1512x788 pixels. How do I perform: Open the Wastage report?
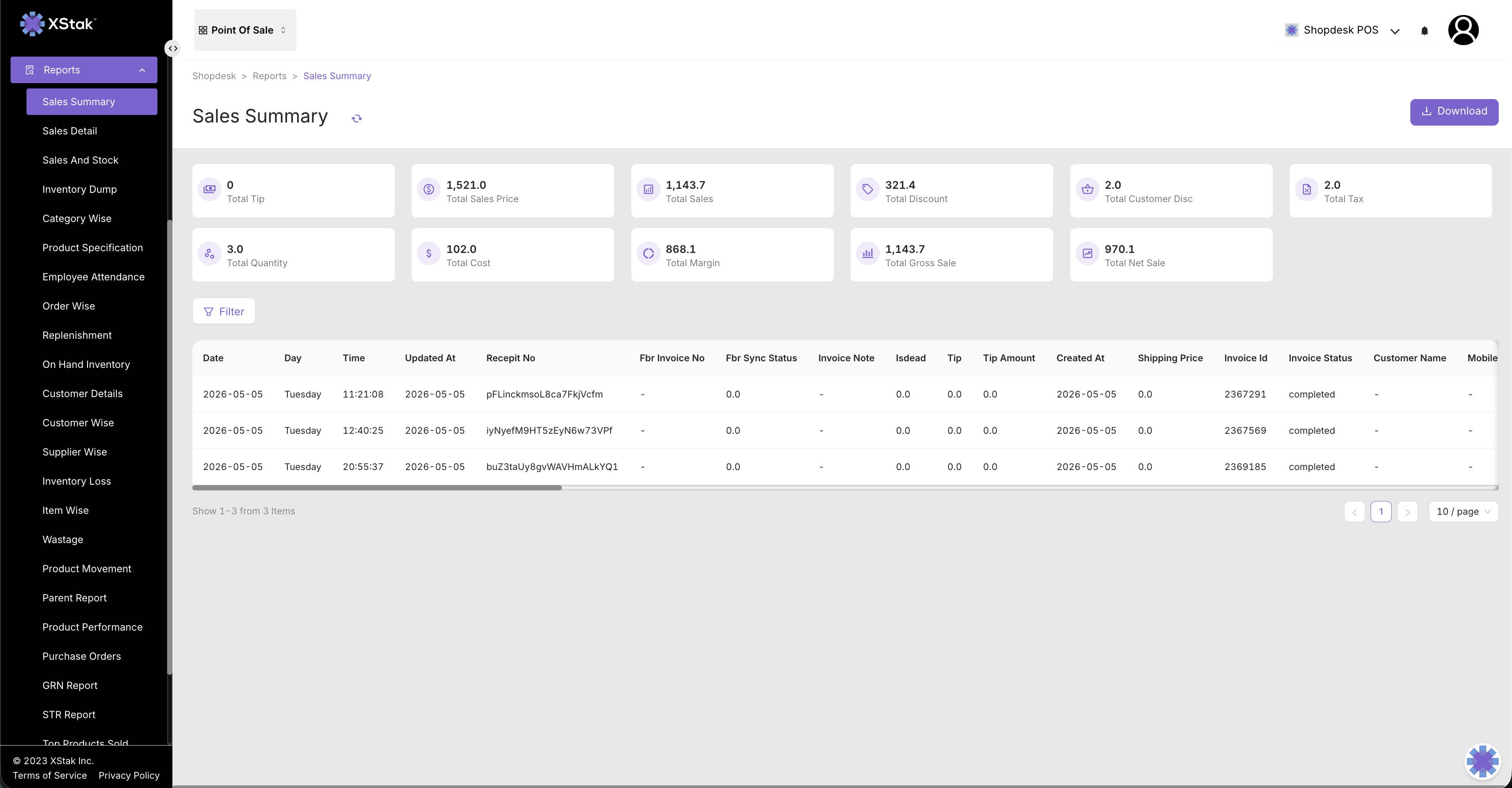tap(63, 539)
